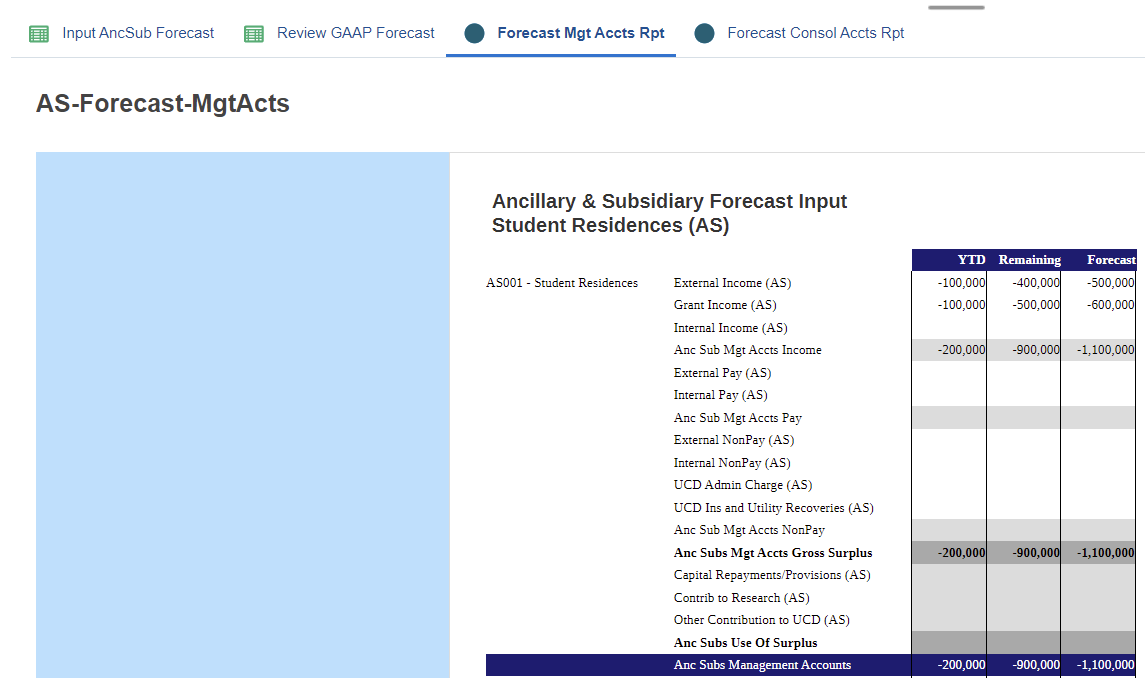Click the UCD Admin Charge (AS) row label

click(x=742, y=485)
